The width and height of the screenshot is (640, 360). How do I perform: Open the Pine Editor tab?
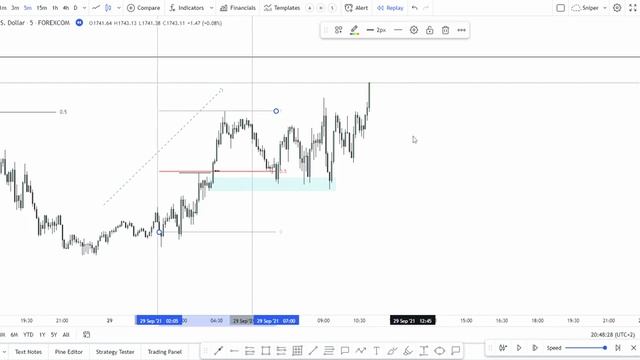pyautogui.click(x=69, y=351)
